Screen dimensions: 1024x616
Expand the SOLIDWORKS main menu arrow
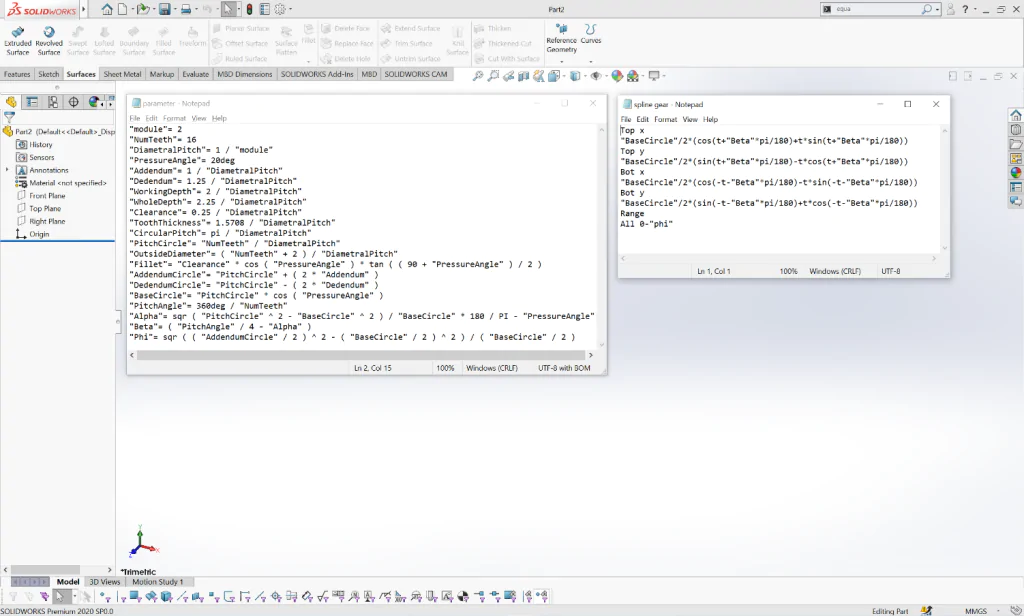[84, 9]
